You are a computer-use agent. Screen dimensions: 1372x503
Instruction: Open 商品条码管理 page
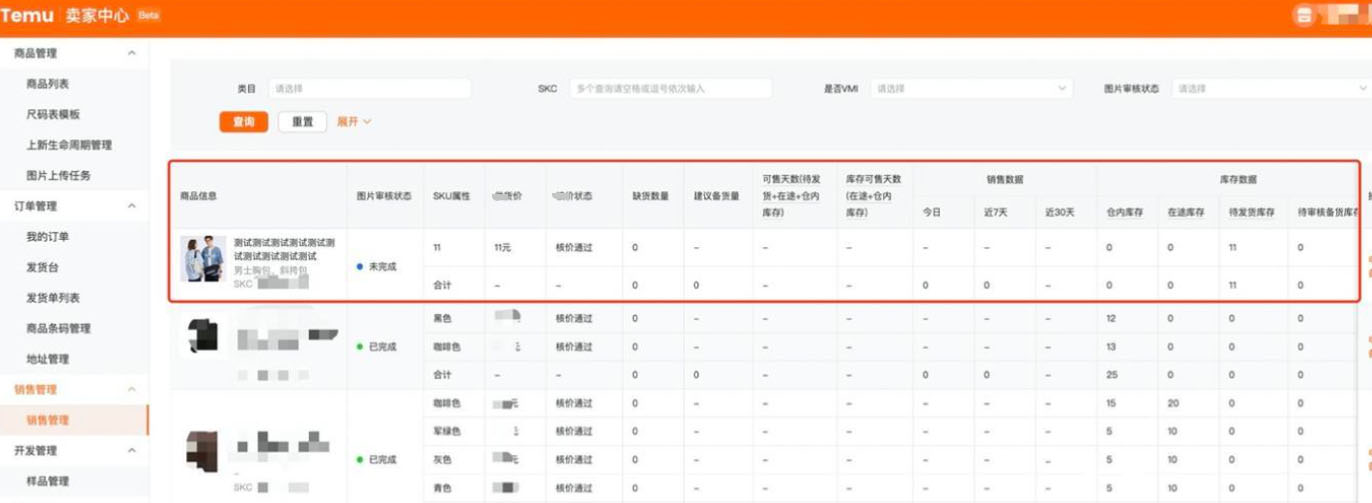(58, 328)
